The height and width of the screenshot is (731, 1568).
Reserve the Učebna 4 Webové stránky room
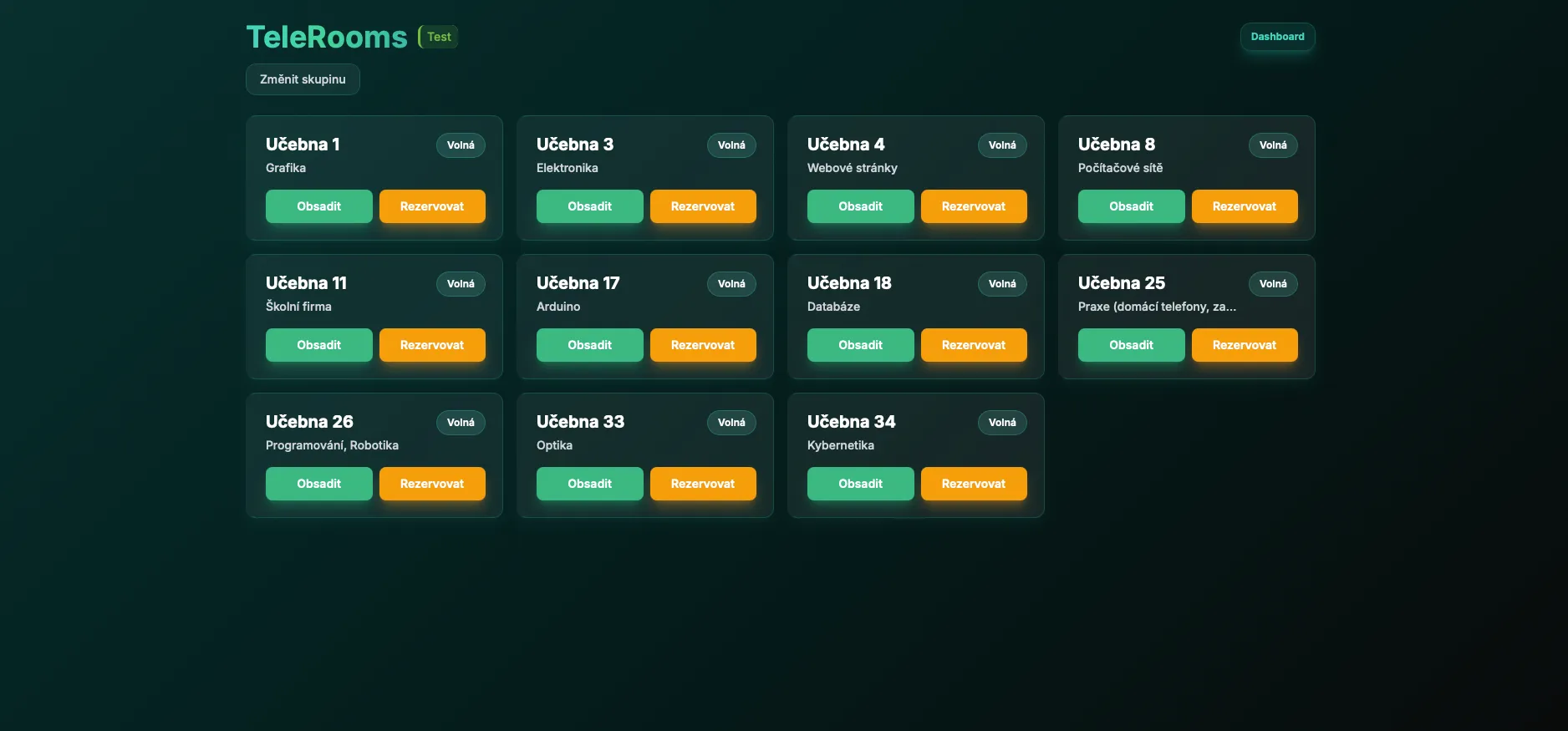click(x=974, y=206)
